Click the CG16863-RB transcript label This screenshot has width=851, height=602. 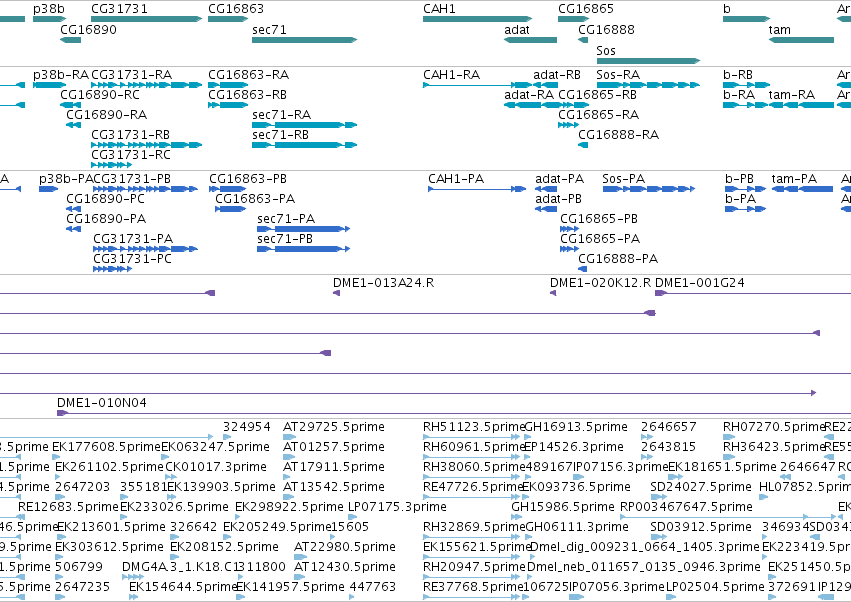coord(247,94)
